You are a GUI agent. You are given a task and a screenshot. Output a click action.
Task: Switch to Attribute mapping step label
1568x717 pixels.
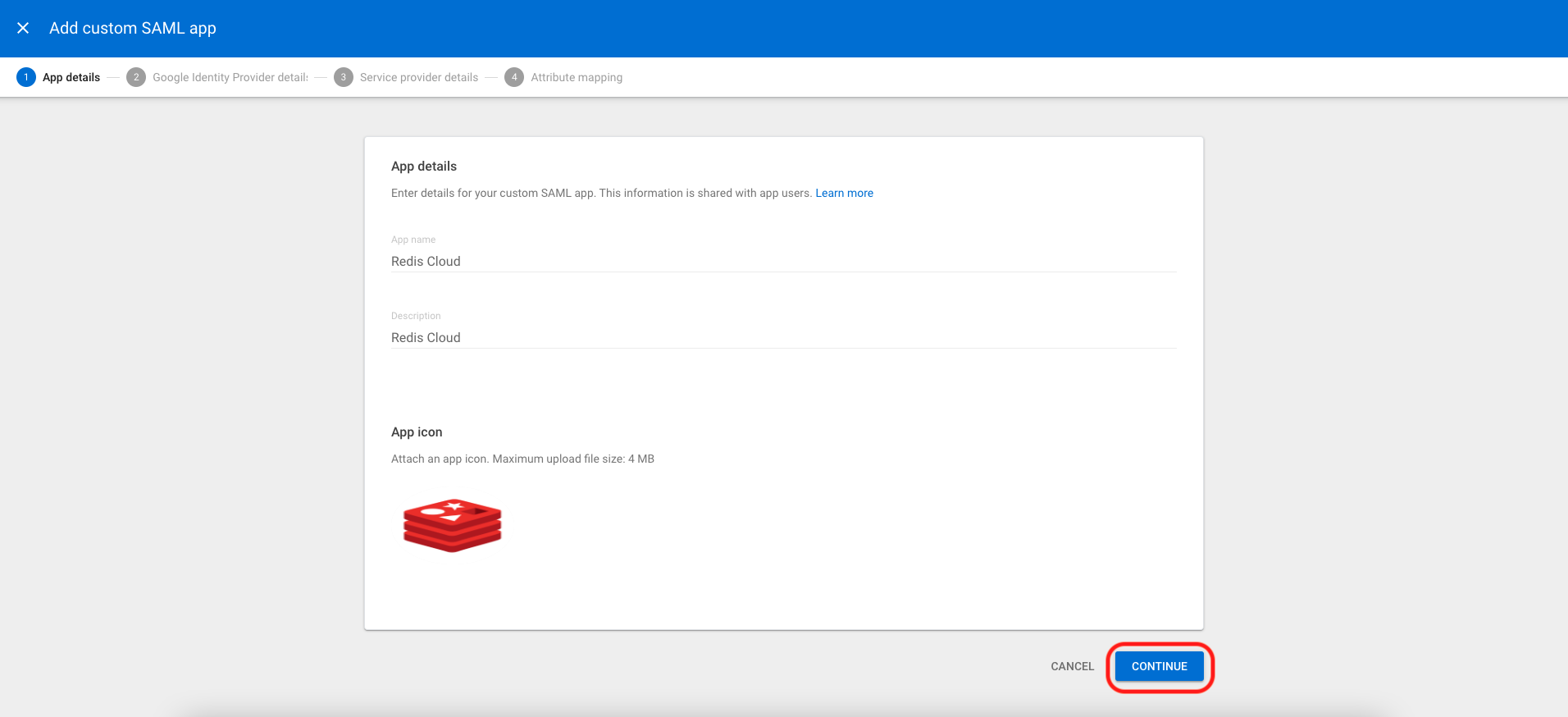pyautogui.click(x=576, y=77)
